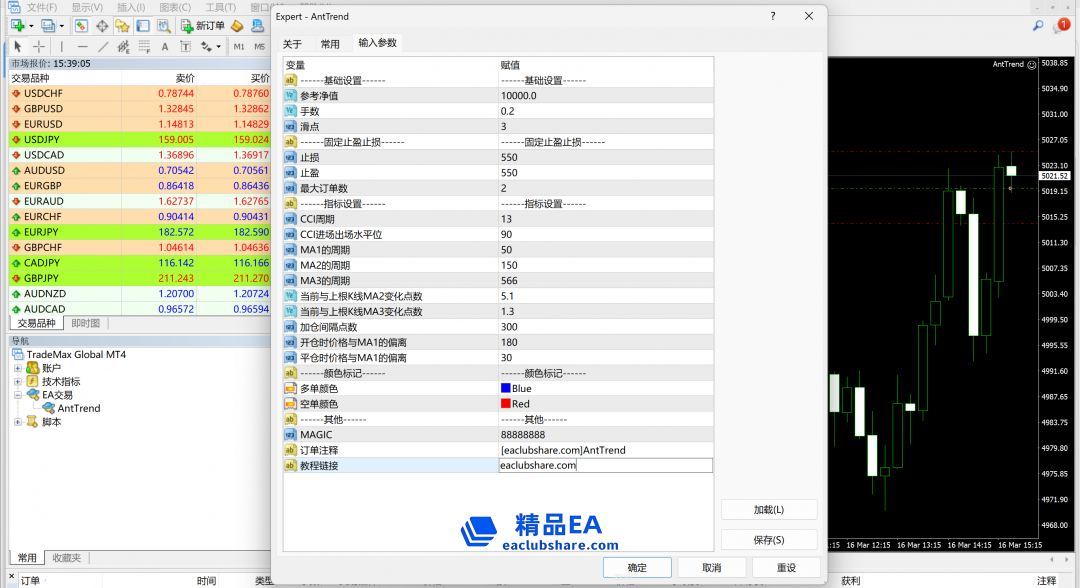Select the text annotation tool (A)
Screen dimensions: 1080x588
coord(164,46)
